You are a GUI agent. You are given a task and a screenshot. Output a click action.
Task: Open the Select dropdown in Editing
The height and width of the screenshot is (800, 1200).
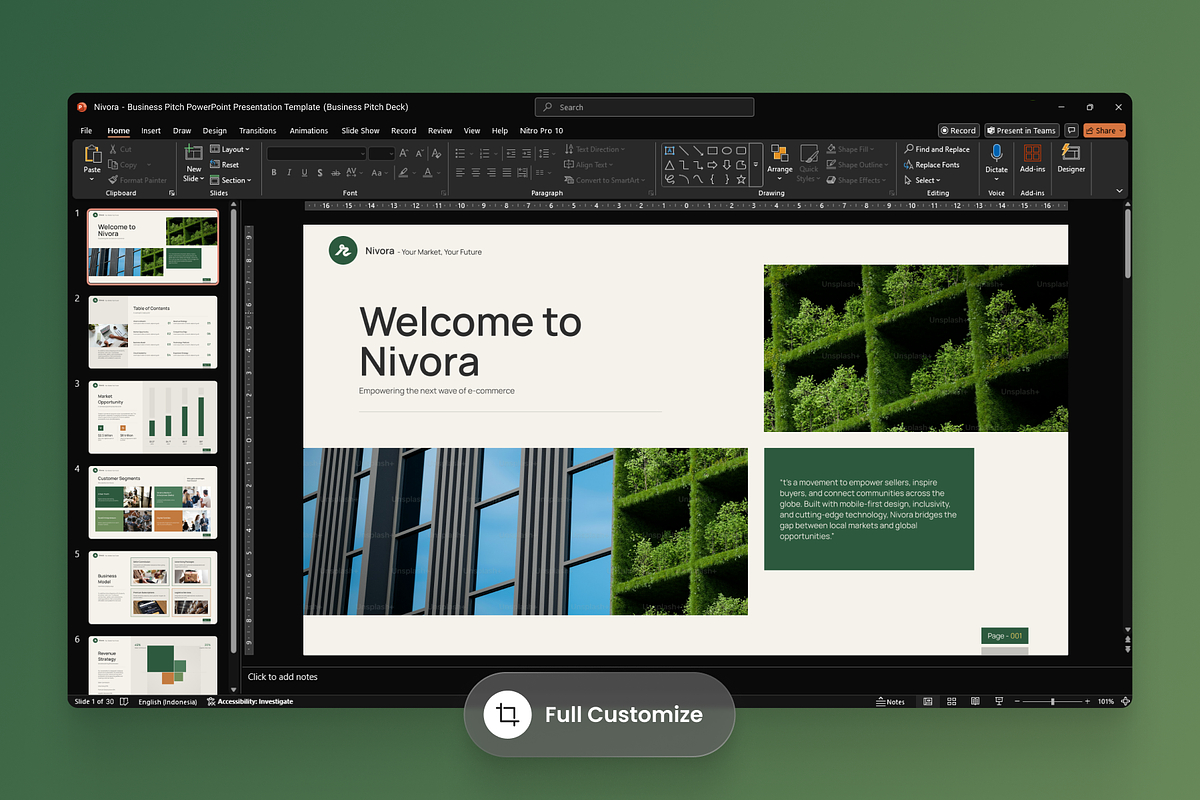click(922, 180)
